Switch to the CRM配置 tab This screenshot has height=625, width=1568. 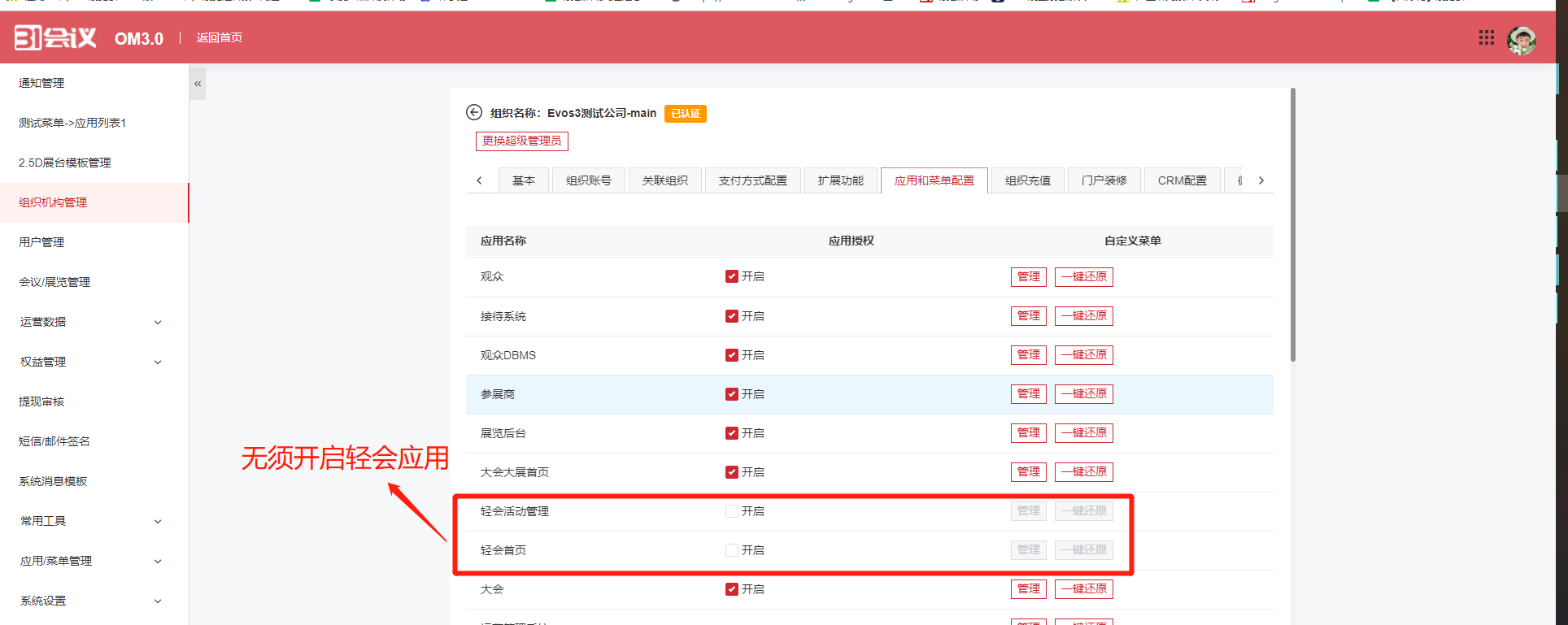click(1183, 180)
